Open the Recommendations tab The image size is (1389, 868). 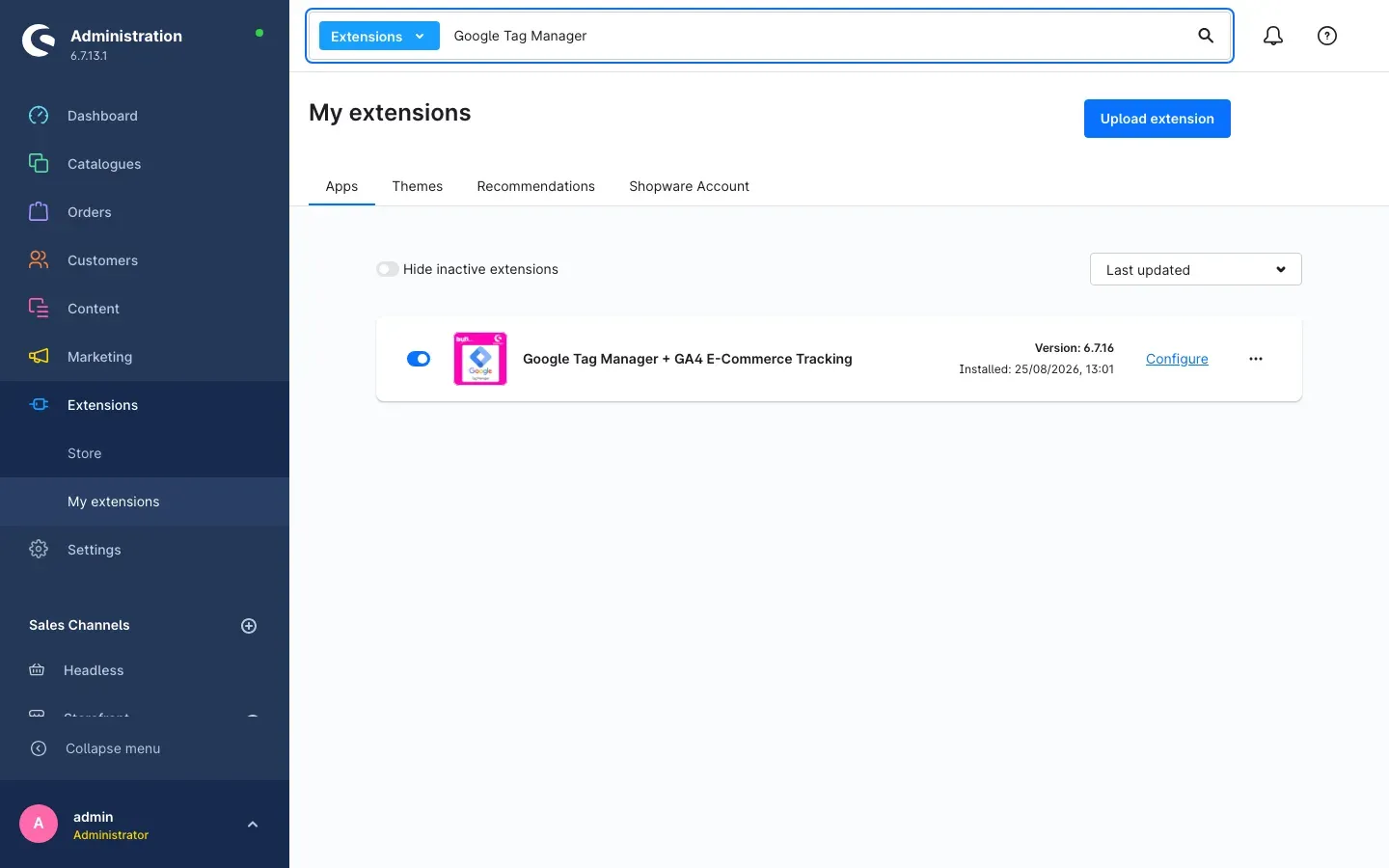click(x=536, y=186)
